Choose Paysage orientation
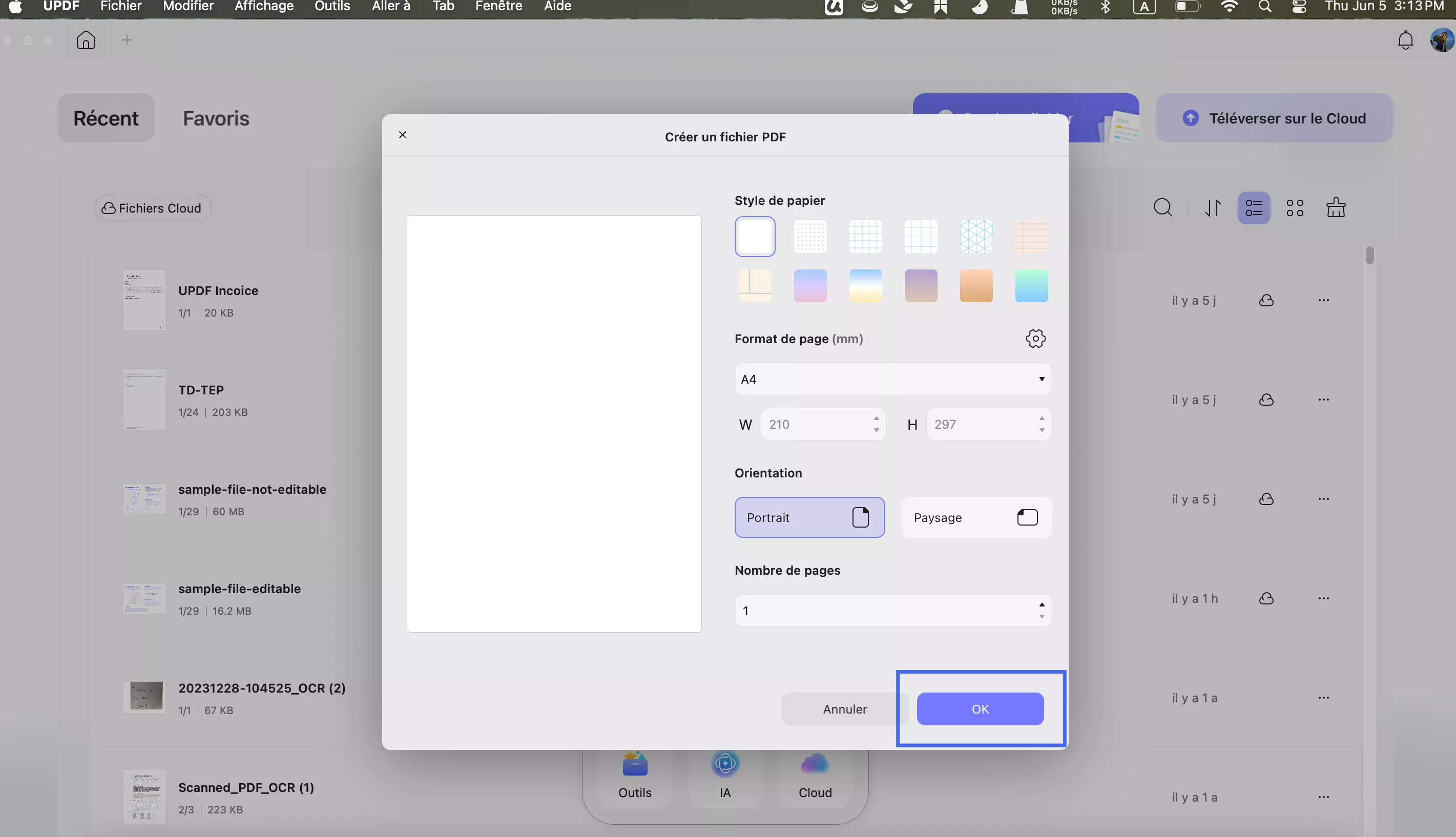 pyautogui.click(x=976, y=517)
